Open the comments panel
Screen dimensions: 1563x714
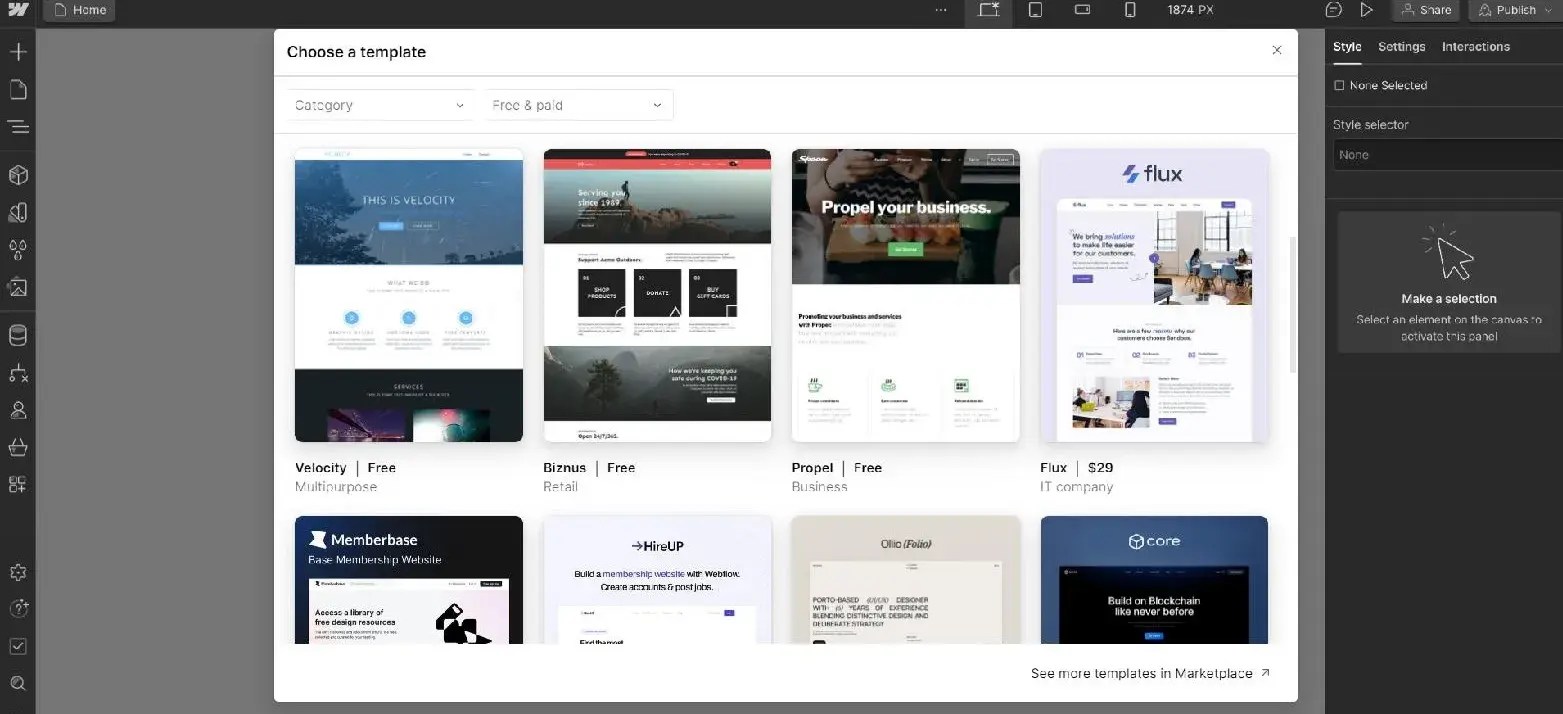(1333, 9)
